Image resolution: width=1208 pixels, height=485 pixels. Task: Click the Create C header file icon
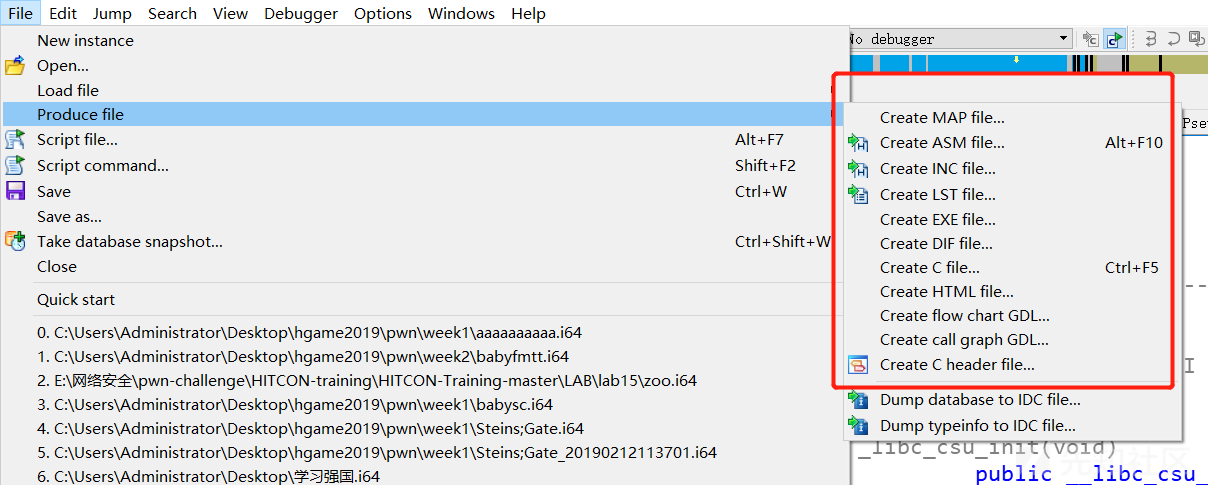[x=858, y=365]
